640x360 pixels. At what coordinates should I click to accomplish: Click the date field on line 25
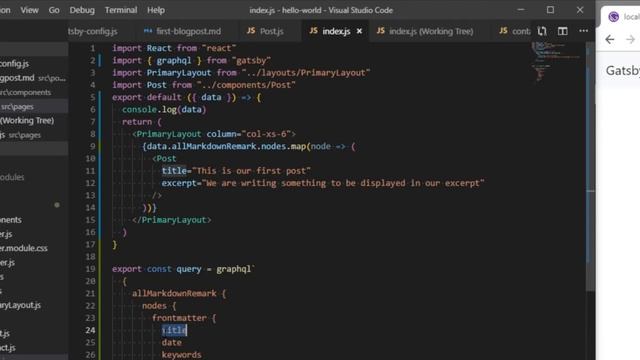(172, 342)
